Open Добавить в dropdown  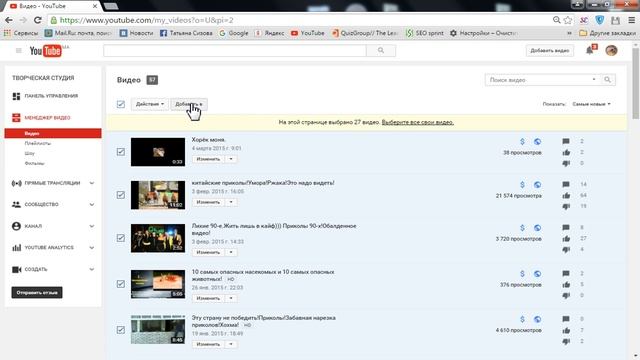[x=189, y=104]
